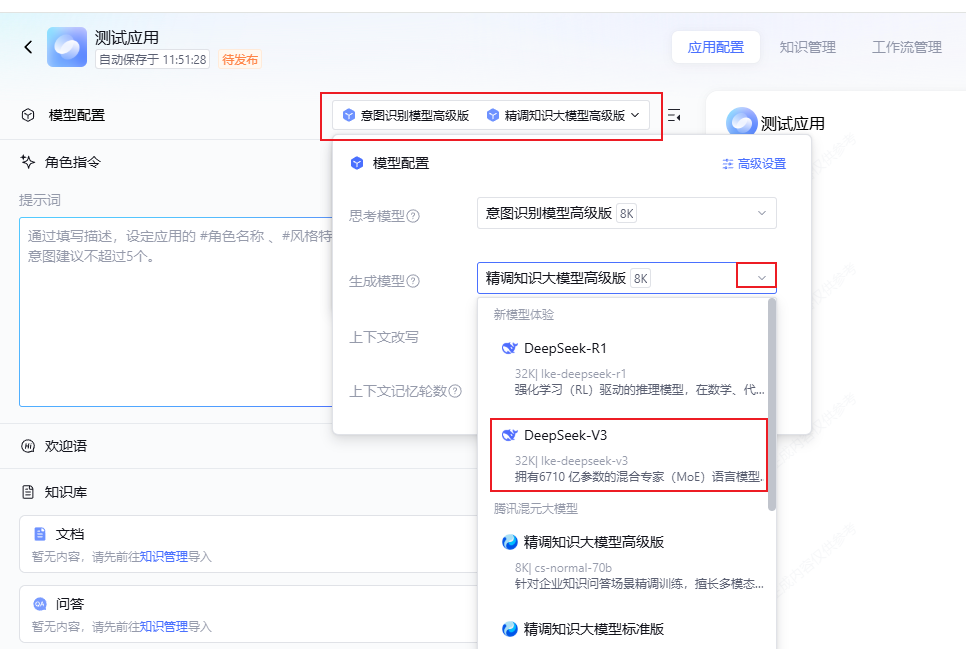Click the DeepSeek-V3 whale logo icon
966x649 pixels.
(509, 435)
